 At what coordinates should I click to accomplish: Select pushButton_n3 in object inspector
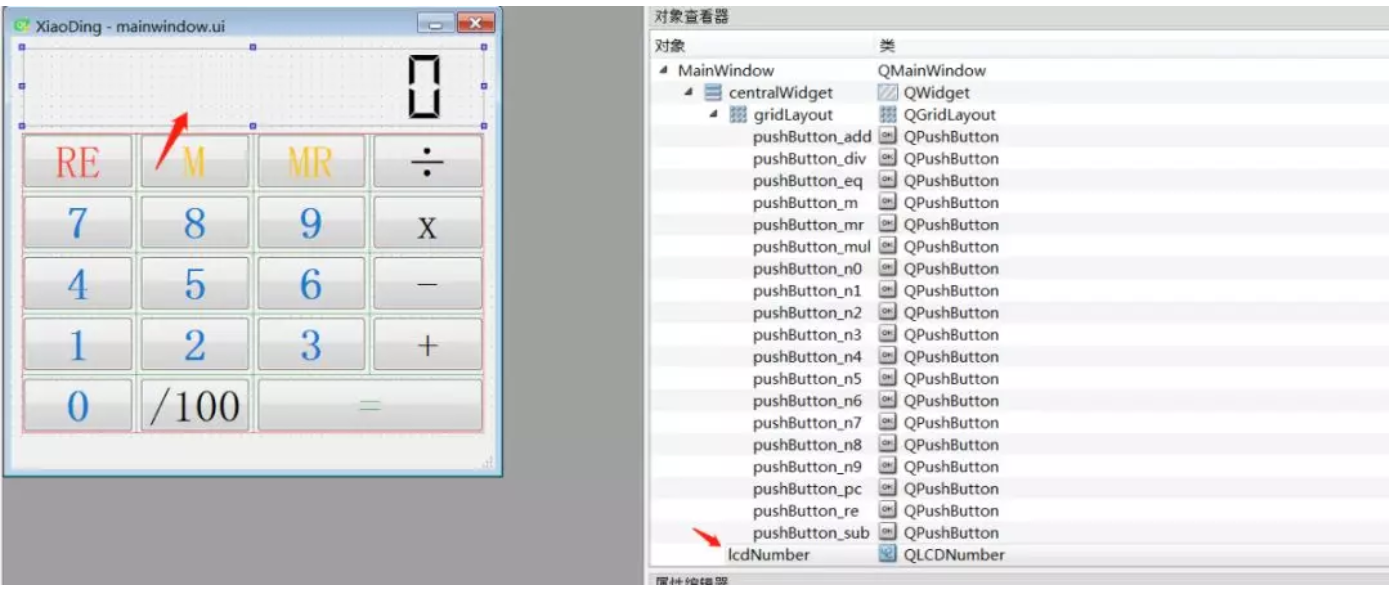(x=807, y=334)
